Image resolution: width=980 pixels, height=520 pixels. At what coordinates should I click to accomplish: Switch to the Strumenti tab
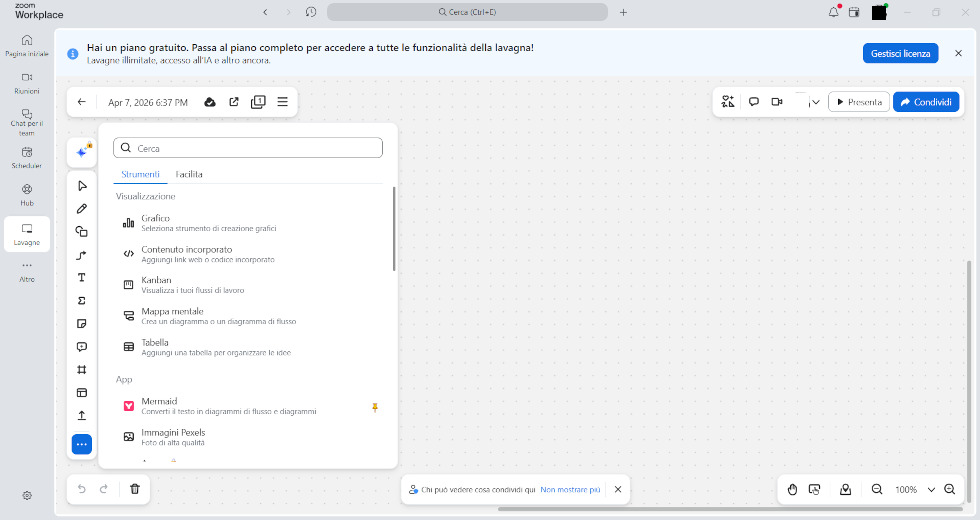coord(141,174)
